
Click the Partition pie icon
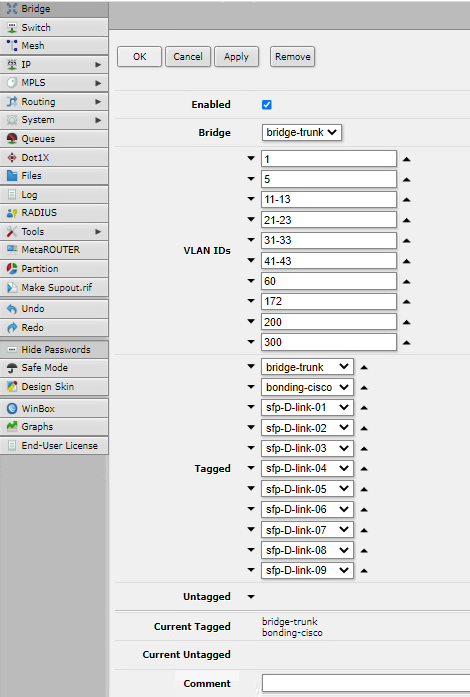coord(12,268)
